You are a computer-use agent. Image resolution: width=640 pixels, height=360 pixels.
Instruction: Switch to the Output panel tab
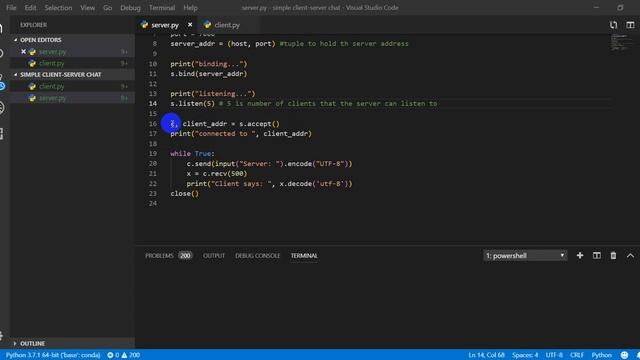214,256
